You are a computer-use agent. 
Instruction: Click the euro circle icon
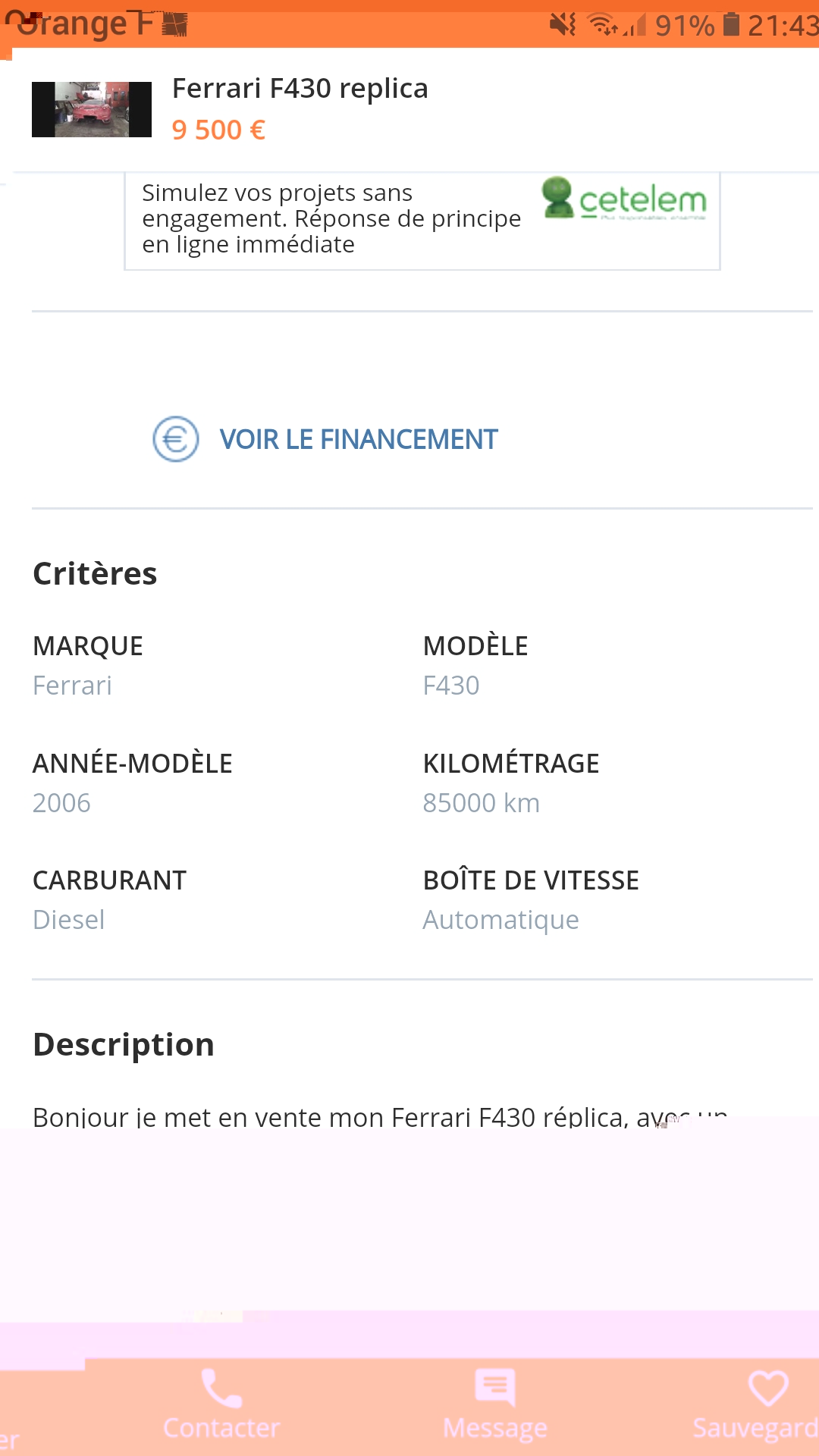(x=176, y=439)
